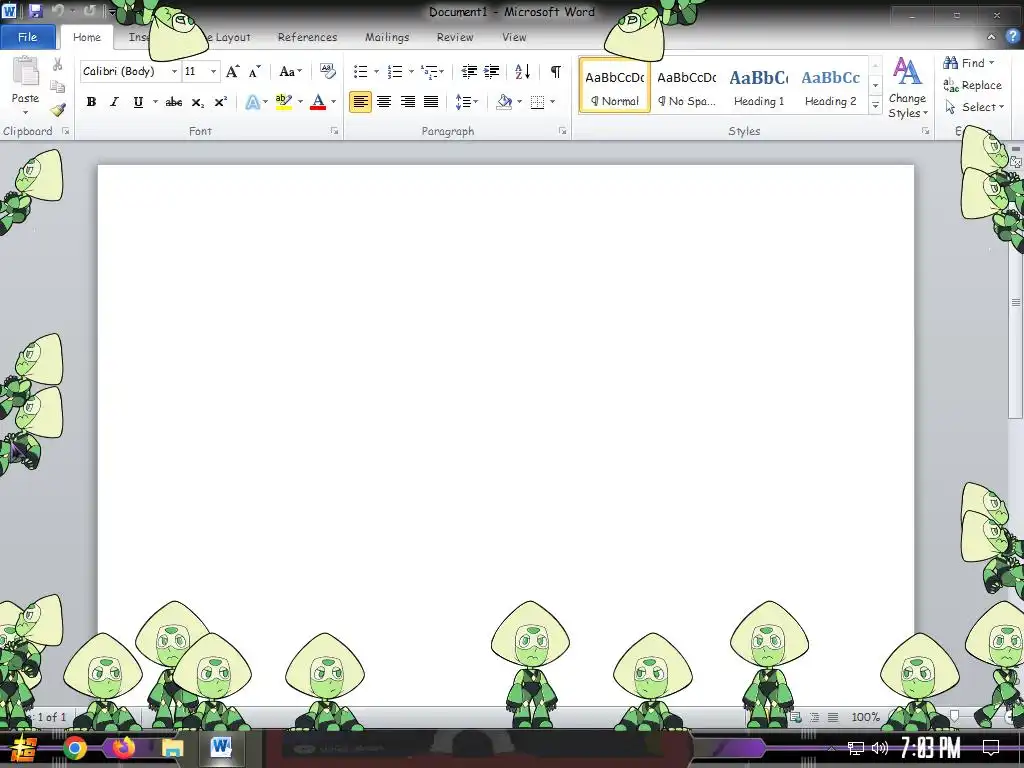Apply the Heading 1 style
1024x768 pixels.
click(759, 86)
